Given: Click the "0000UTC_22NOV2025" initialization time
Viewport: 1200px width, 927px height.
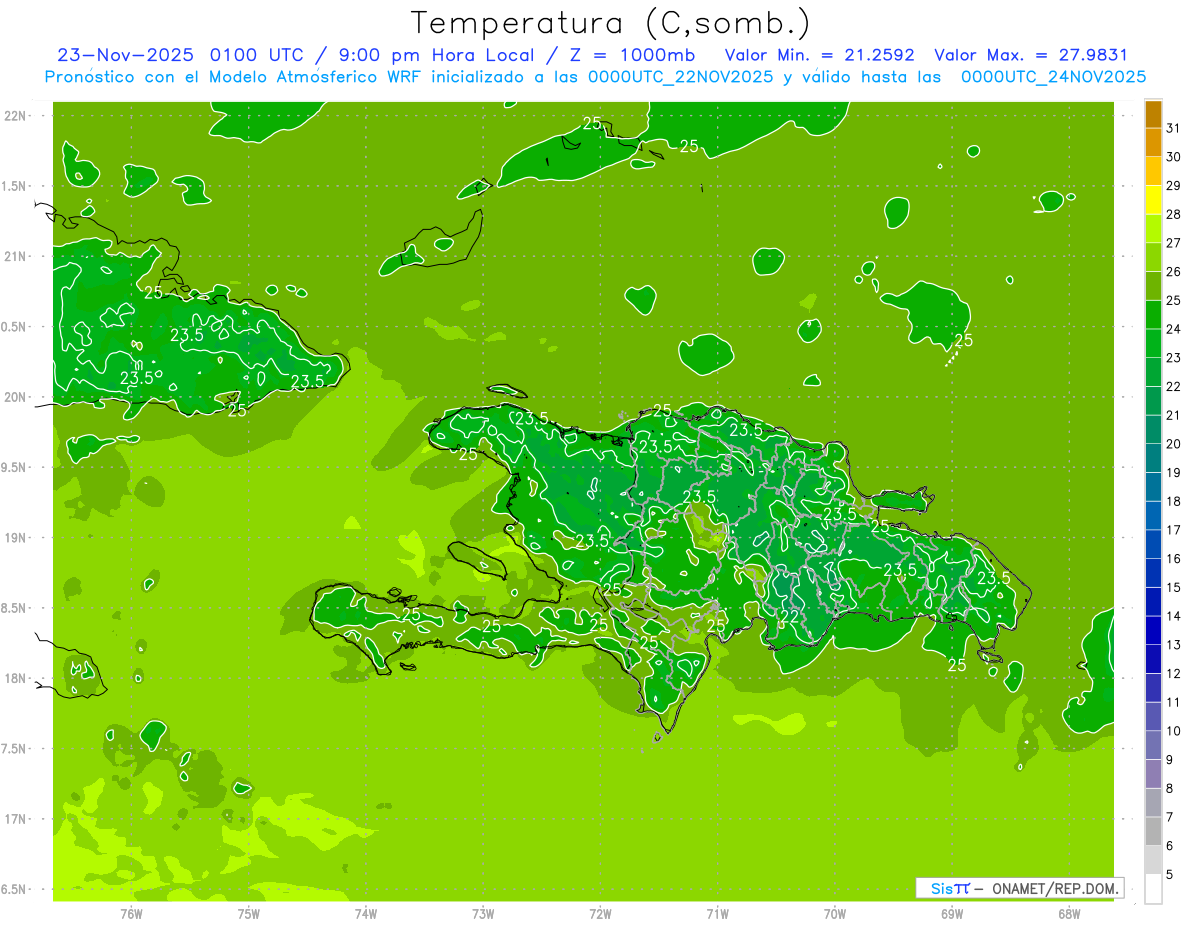Looking at the screenshot, I should [681, 77].
